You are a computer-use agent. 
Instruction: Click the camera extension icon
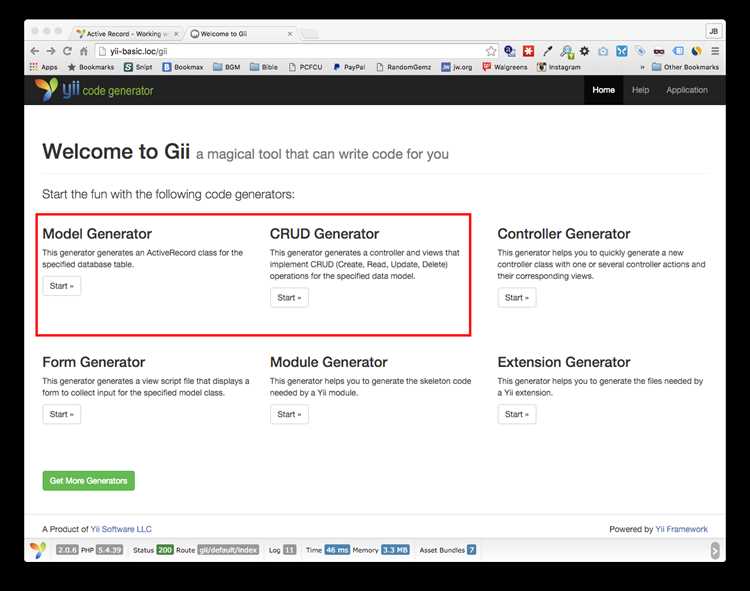click(x=603, y=51)
